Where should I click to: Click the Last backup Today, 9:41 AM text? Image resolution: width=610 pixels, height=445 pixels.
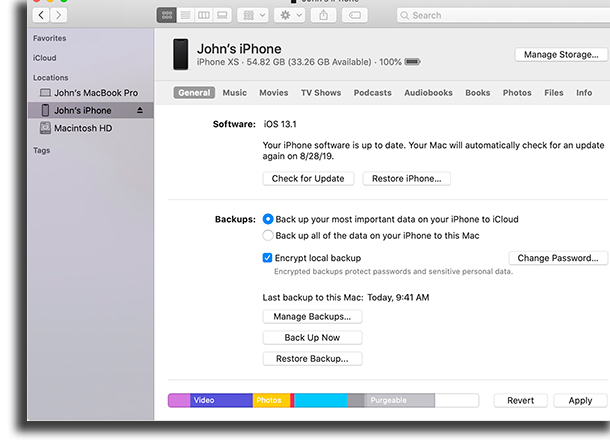346,298
